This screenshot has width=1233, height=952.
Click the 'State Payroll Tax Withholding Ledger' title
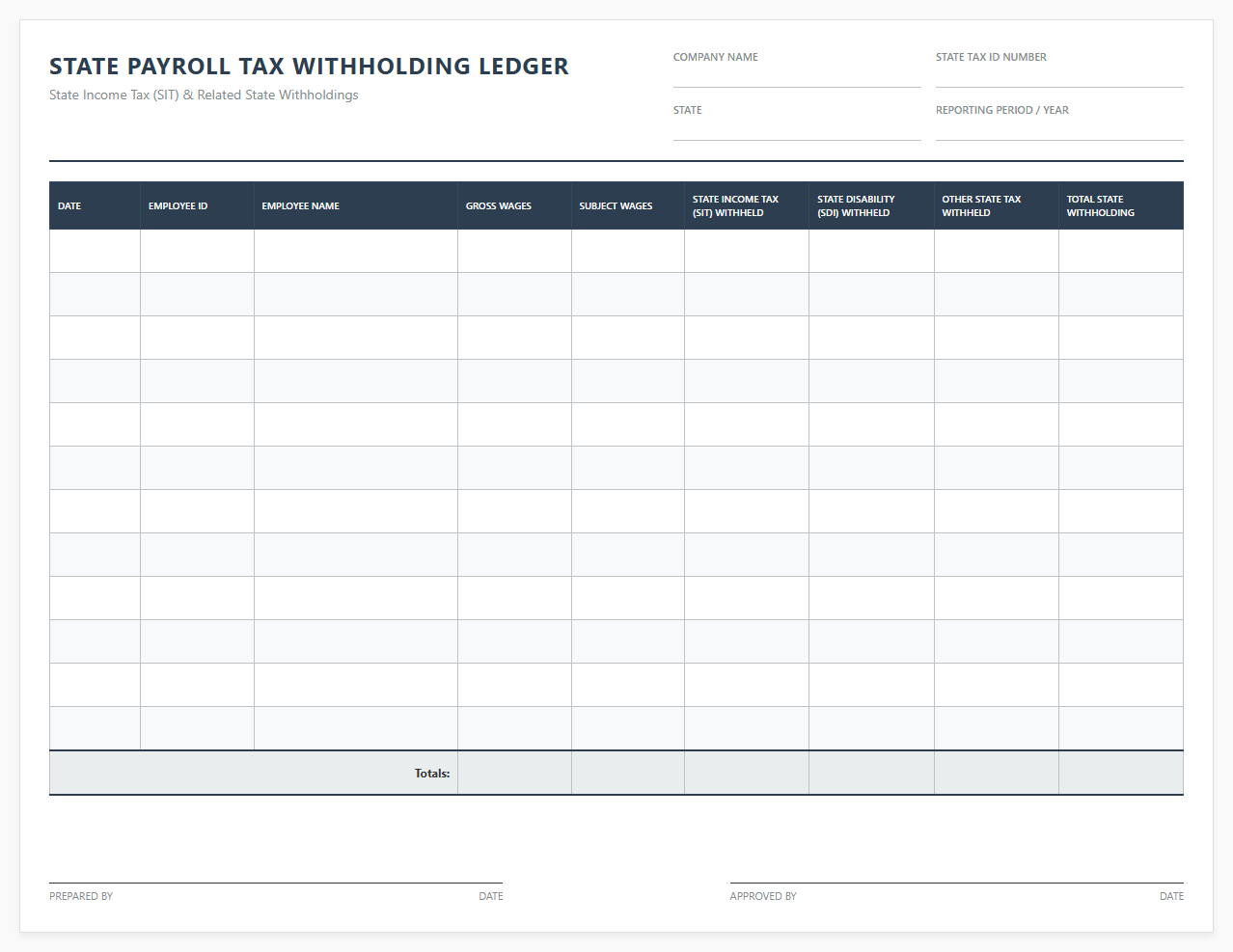tap(309, 66)
